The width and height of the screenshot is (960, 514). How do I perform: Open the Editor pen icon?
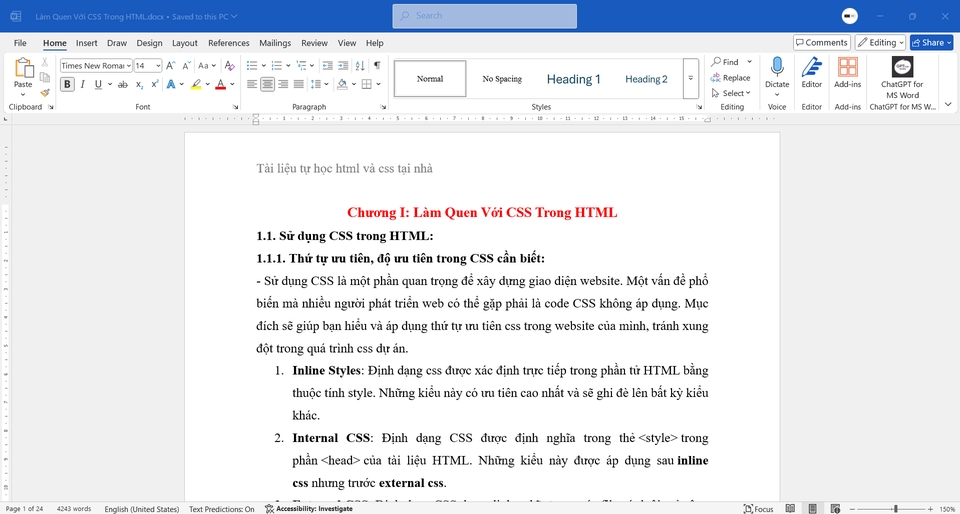pyautogui.click(x=812, y=67)
